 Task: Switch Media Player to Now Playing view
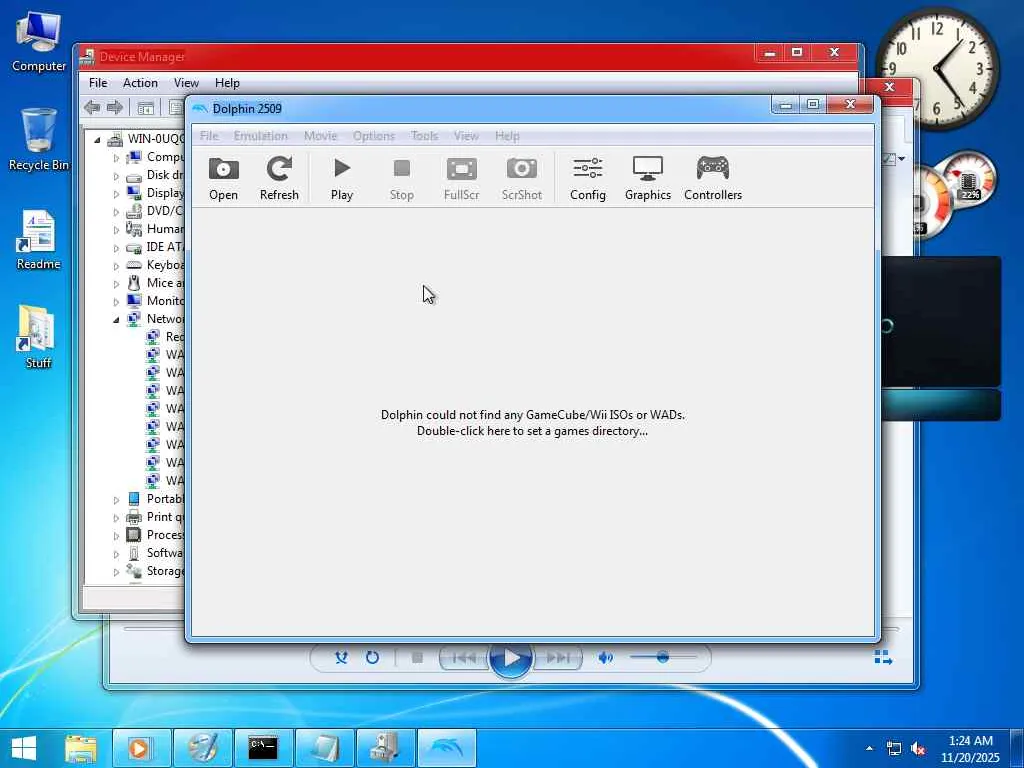(883, 658)
